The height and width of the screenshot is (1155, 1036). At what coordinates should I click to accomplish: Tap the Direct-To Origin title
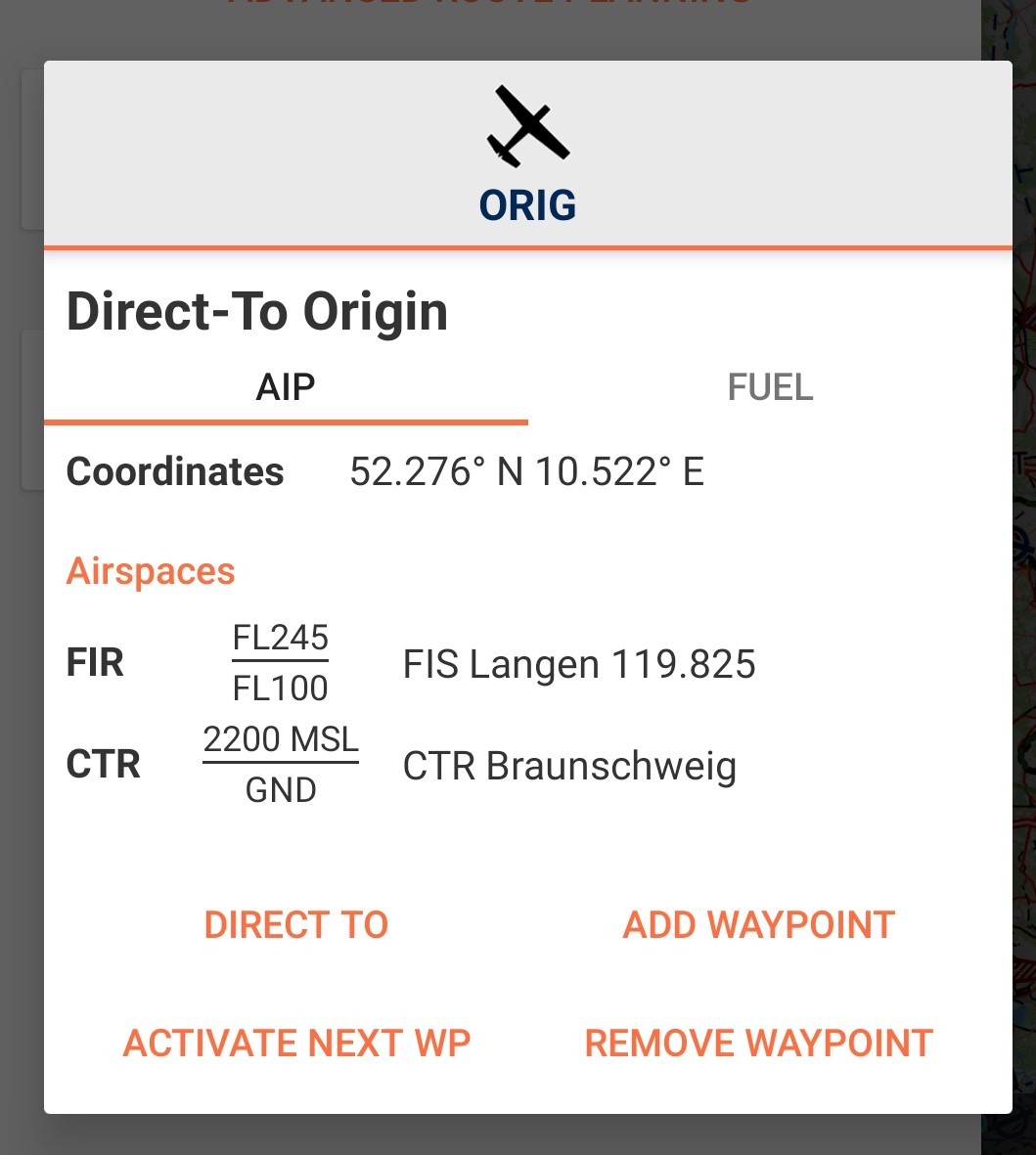[x=257, y=312]
